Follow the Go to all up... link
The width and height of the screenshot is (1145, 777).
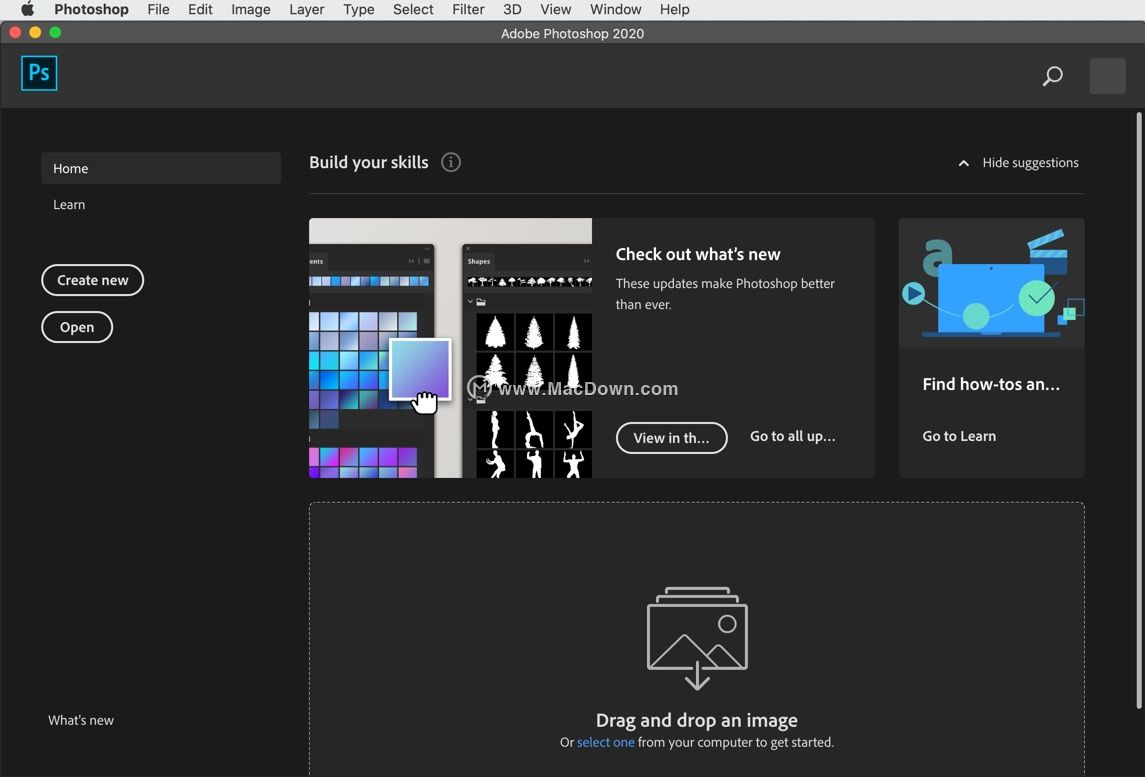792,436
